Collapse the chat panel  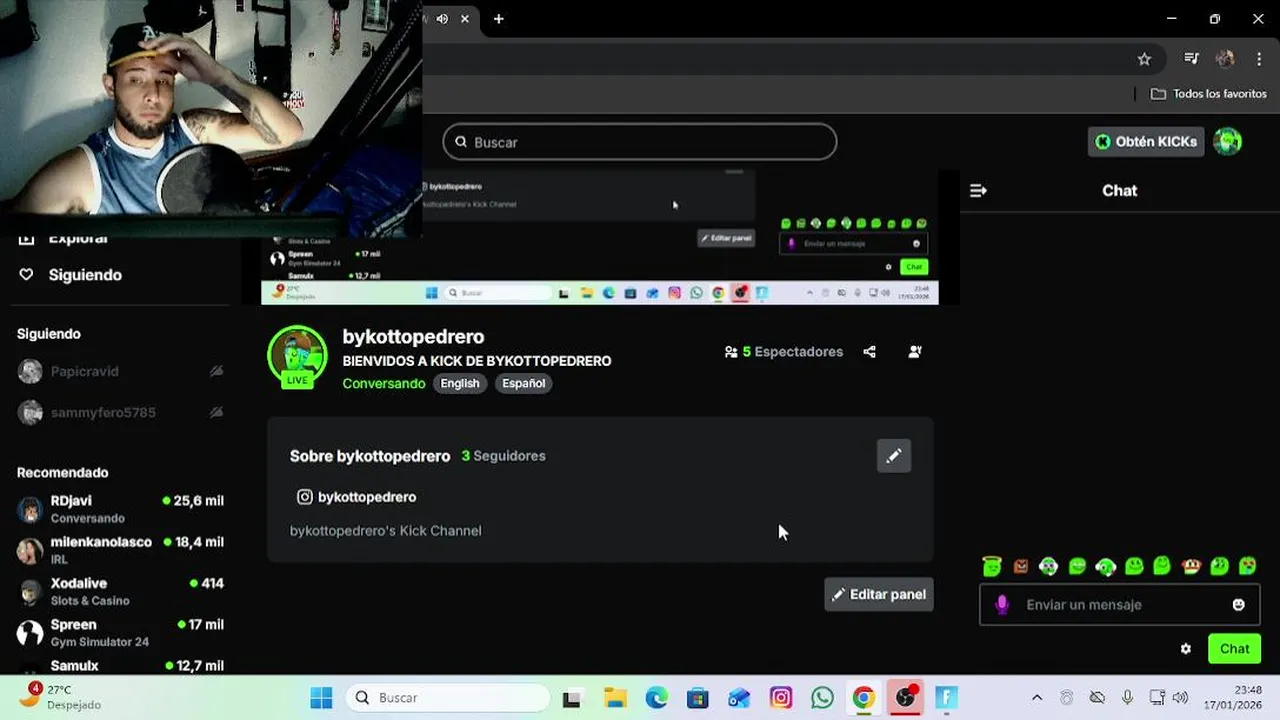pyautogui.click(x=978, y=190)
